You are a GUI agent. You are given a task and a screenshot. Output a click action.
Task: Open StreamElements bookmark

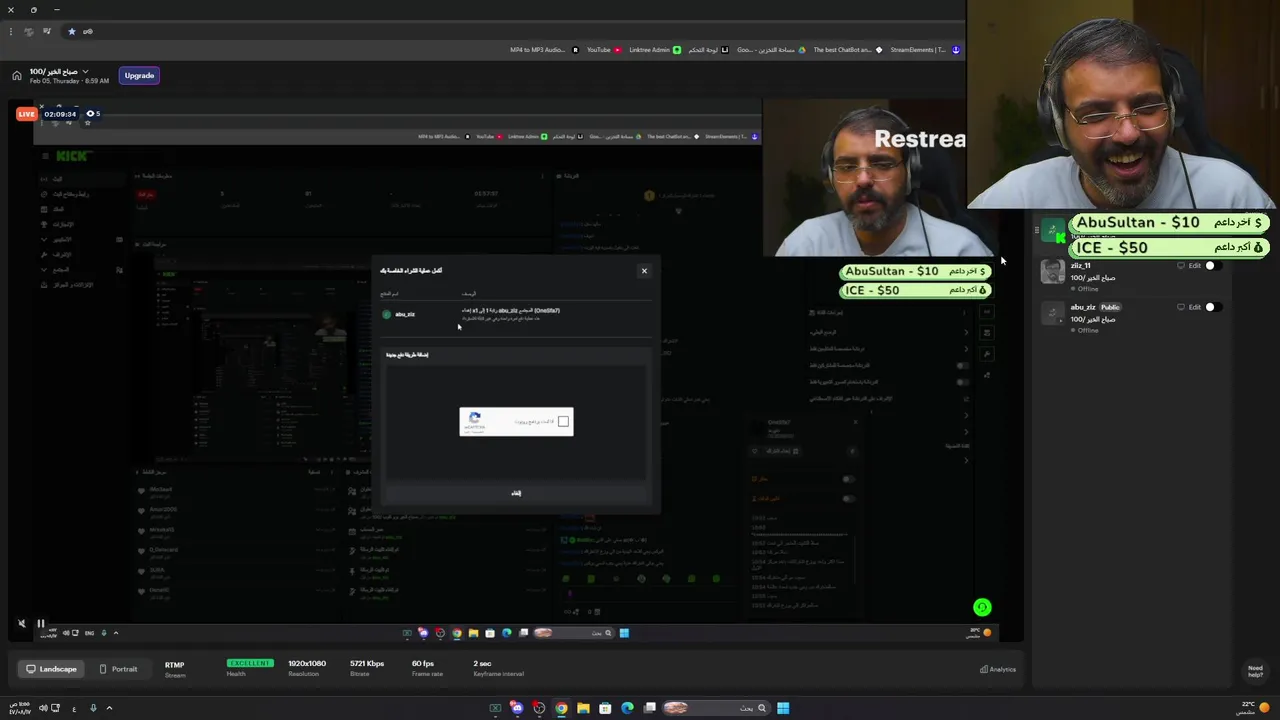[x=925, y=50]
